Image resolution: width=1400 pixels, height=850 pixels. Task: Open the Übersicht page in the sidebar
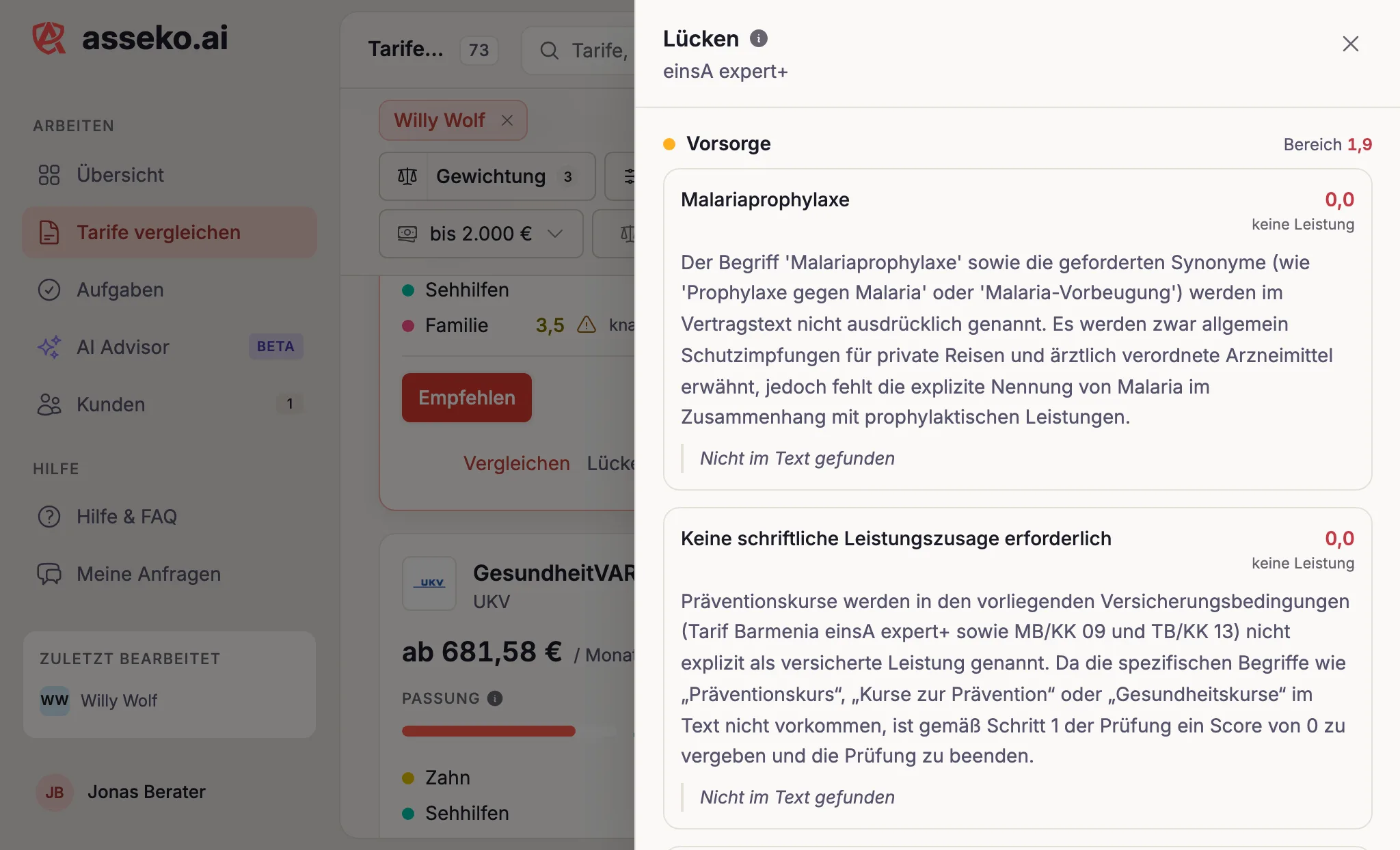(x=170, y=175)
